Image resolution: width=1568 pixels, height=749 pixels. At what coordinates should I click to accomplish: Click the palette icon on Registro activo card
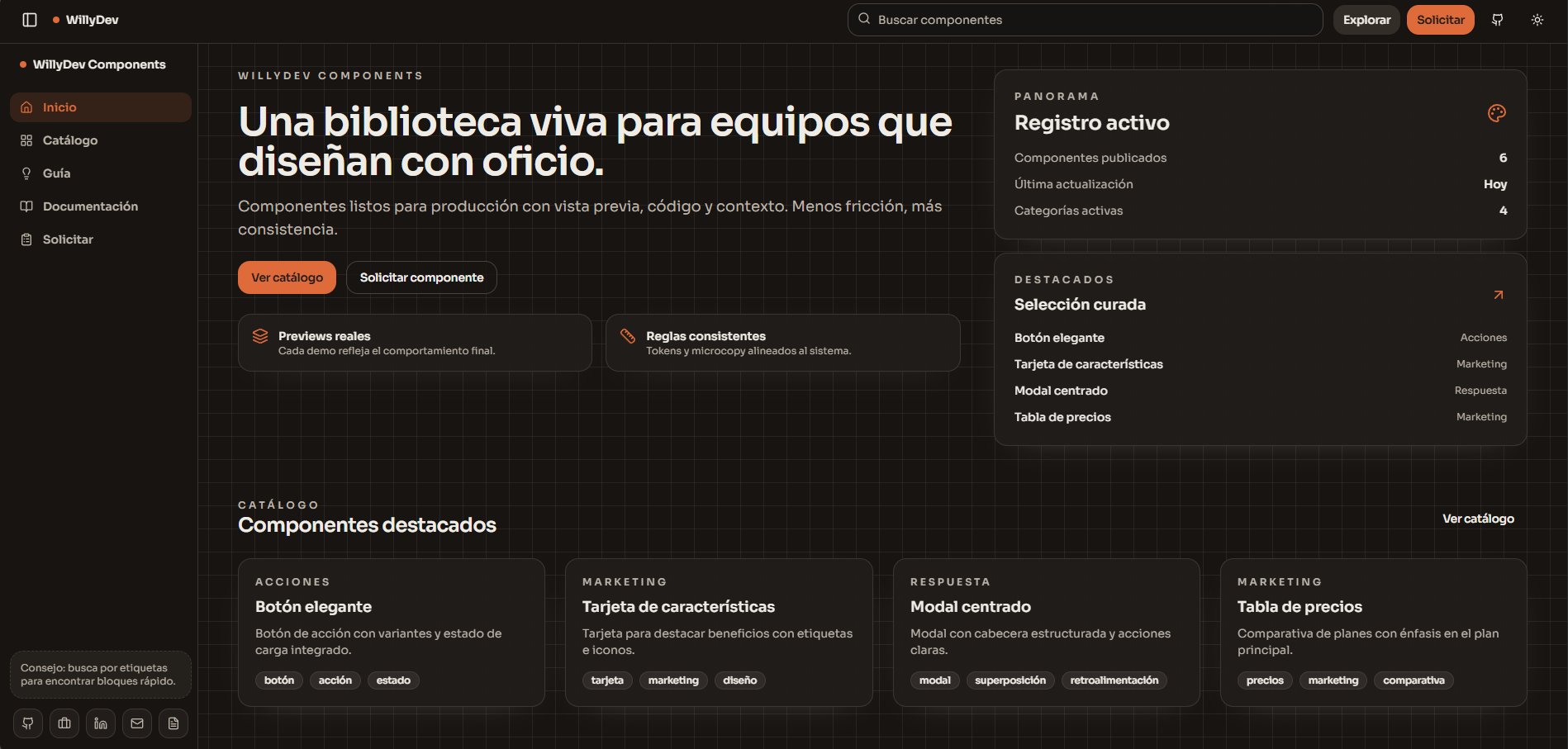tap(1498, 112)
